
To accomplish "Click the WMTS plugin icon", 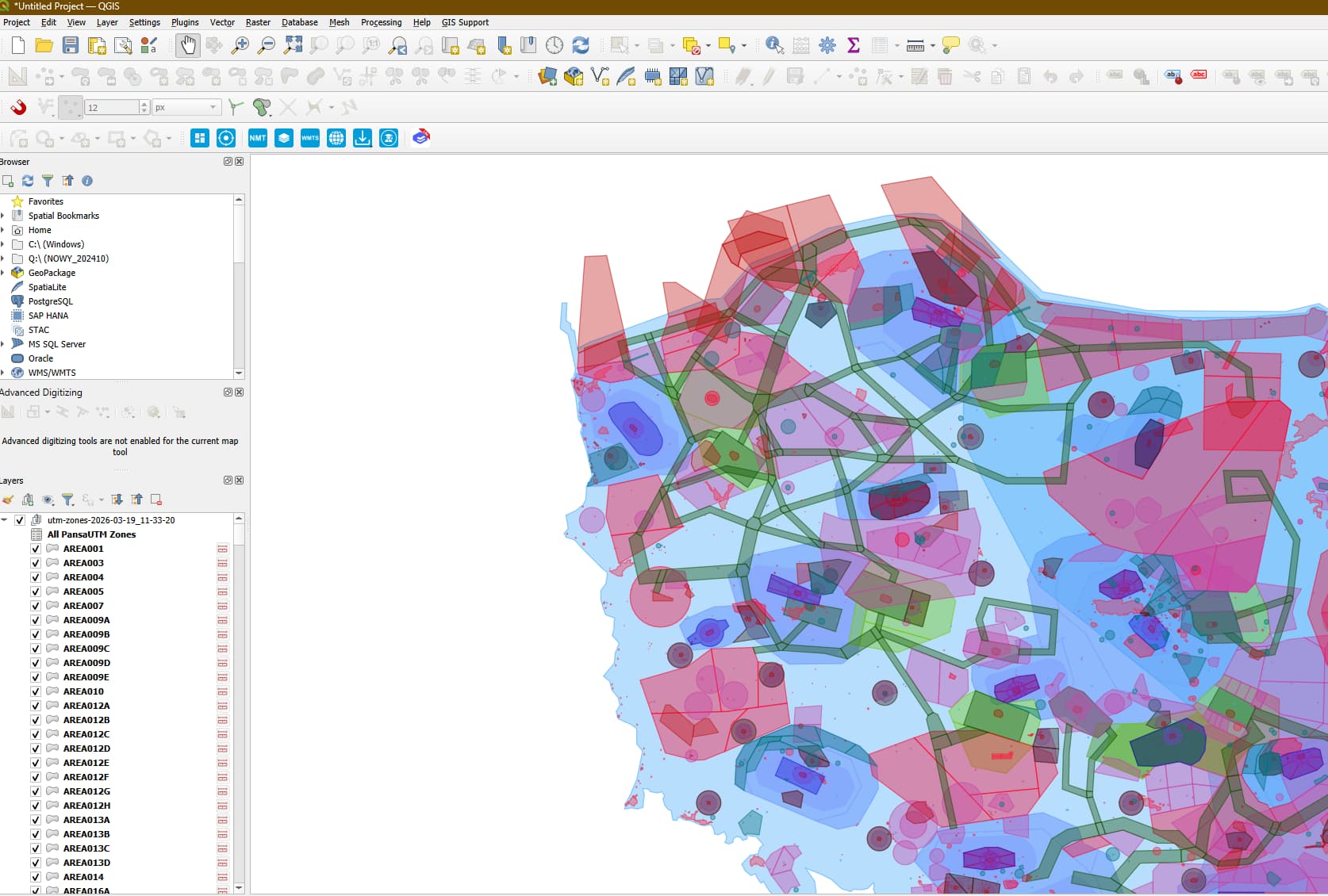I will [x=310, y=138].
